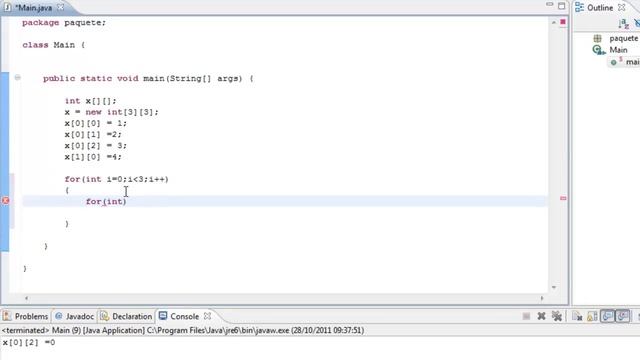Close the Outline view tab
The height and width of the screenshot is (360, 640).
click(x=622, y=7)
